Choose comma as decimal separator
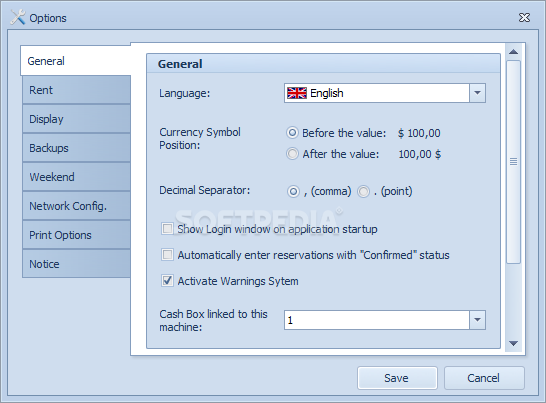 (x=293, y=191)
